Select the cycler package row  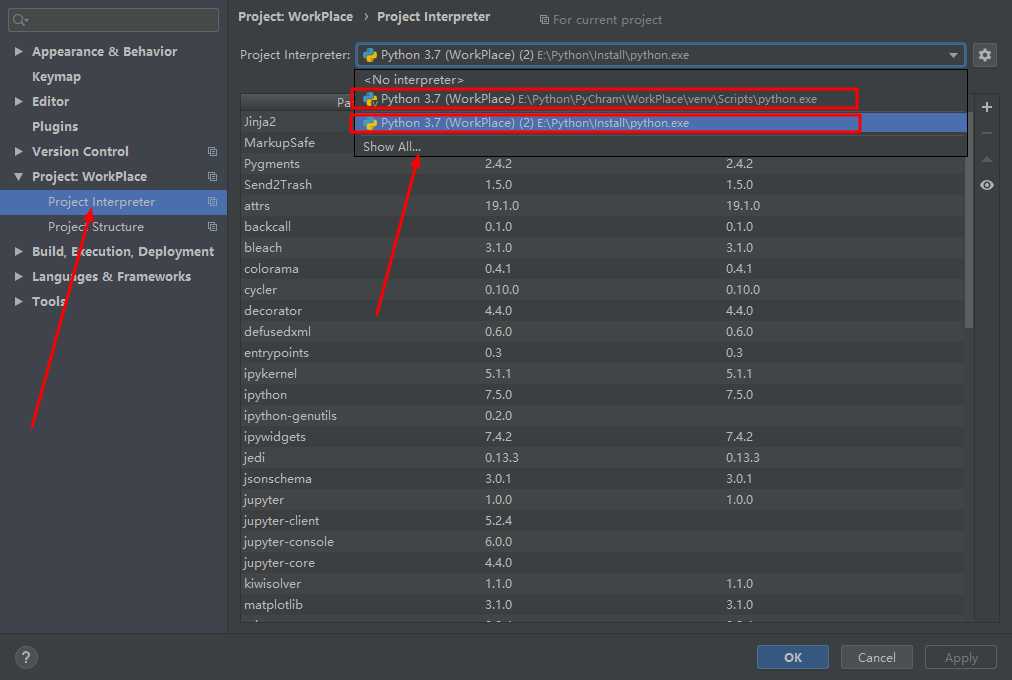pyautogui.click(x=603, y=290)
